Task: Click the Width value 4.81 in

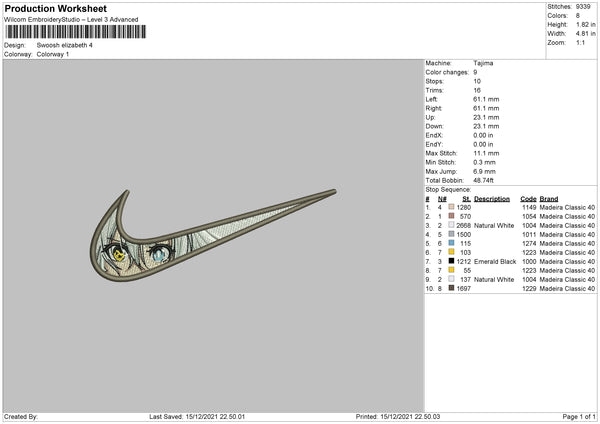Action: click(585, 34)
